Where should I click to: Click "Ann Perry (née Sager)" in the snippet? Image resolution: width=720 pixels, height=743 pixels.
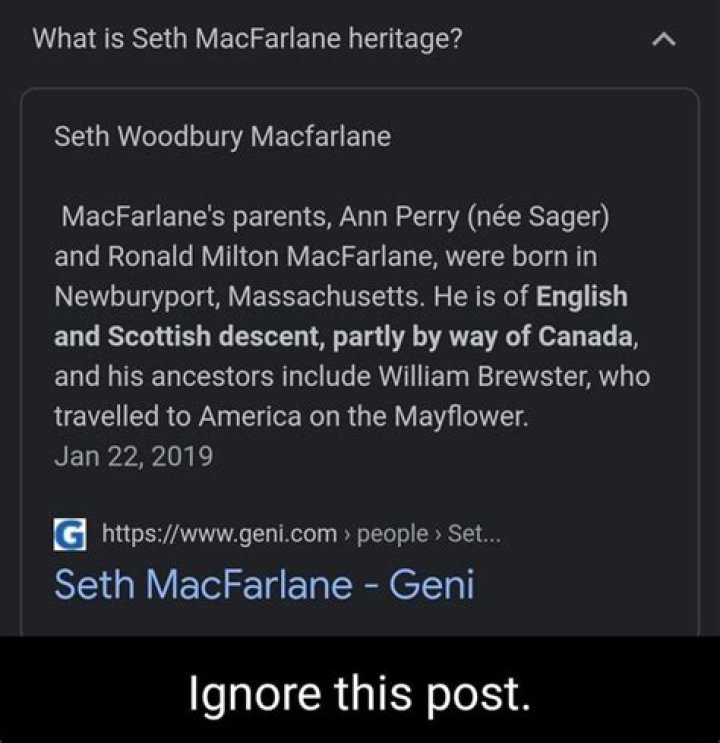pos(467,216)
